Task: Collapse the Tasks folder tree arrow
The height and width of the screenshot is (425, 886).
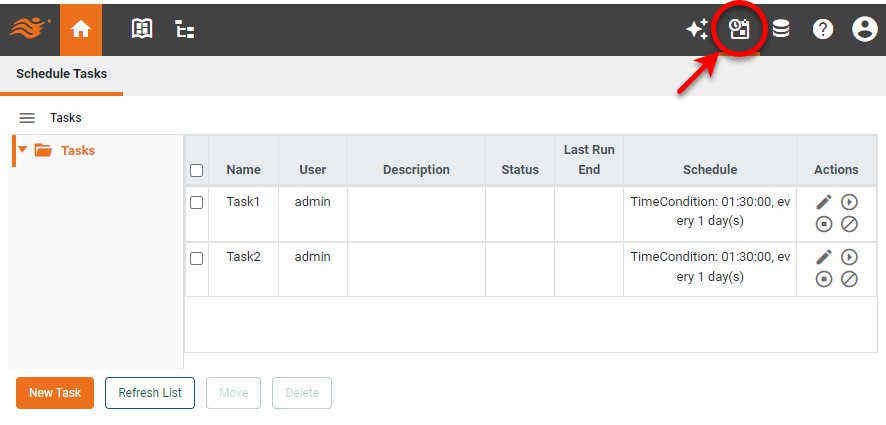Action: (x=22, y=150)
